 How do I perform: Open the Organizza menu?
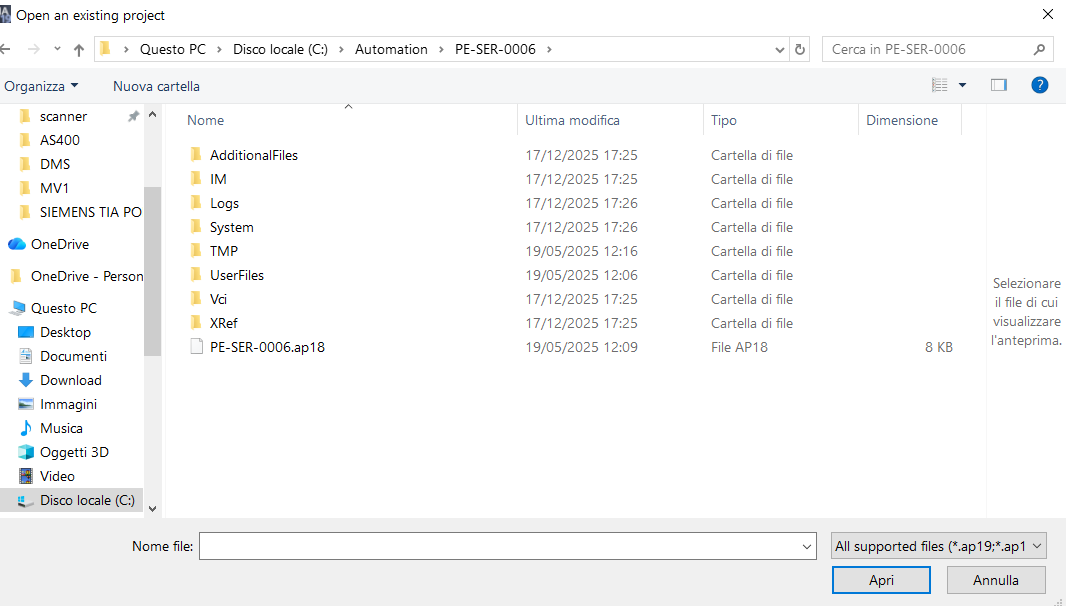41,86
